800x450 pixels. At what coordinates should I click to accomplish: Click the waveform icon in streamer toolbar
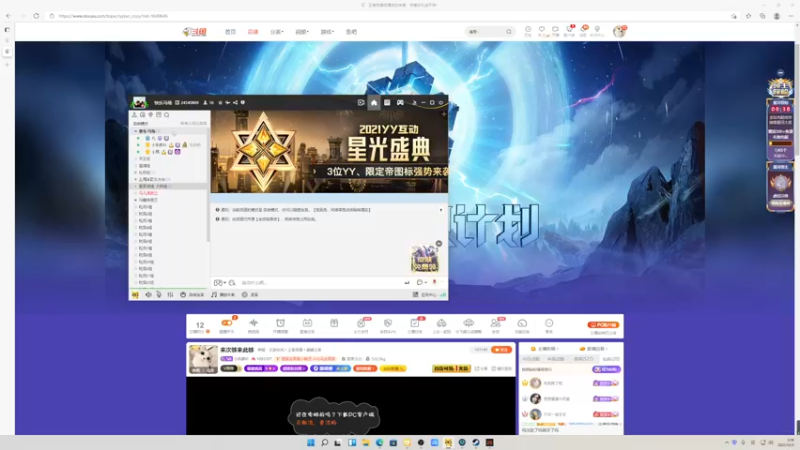coord(254,323)
